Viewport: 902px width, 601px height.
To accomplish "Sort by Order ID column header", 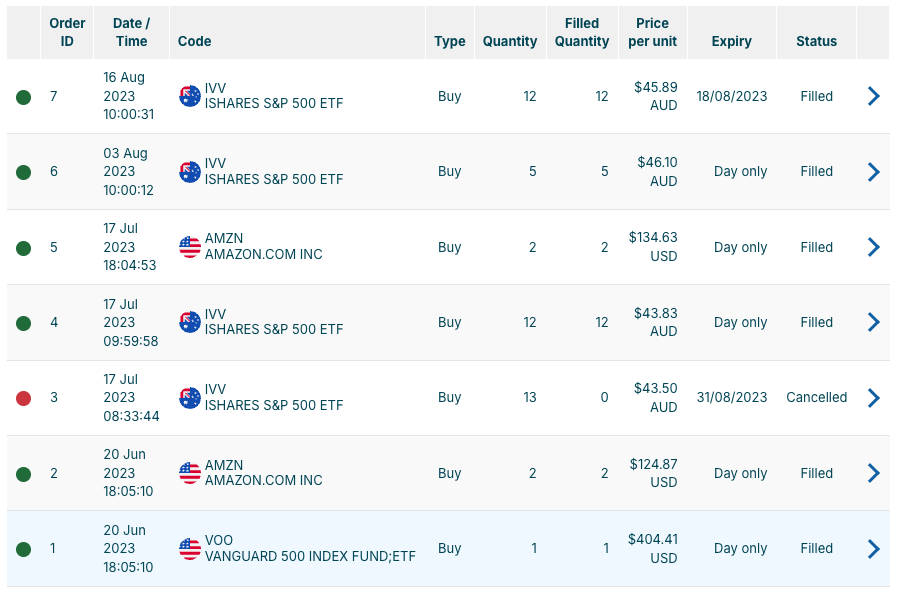I will pos(67,32).
